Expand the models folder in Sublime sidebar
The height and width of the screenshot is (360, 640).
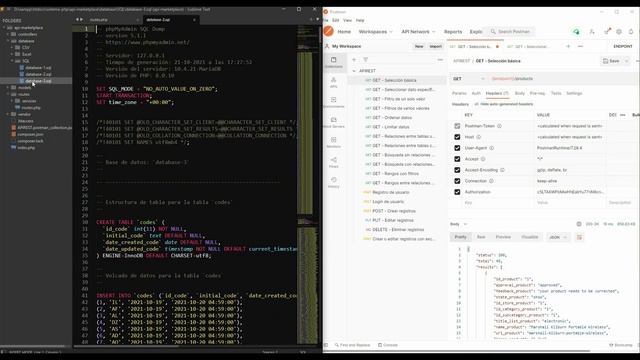coord(8,88)
